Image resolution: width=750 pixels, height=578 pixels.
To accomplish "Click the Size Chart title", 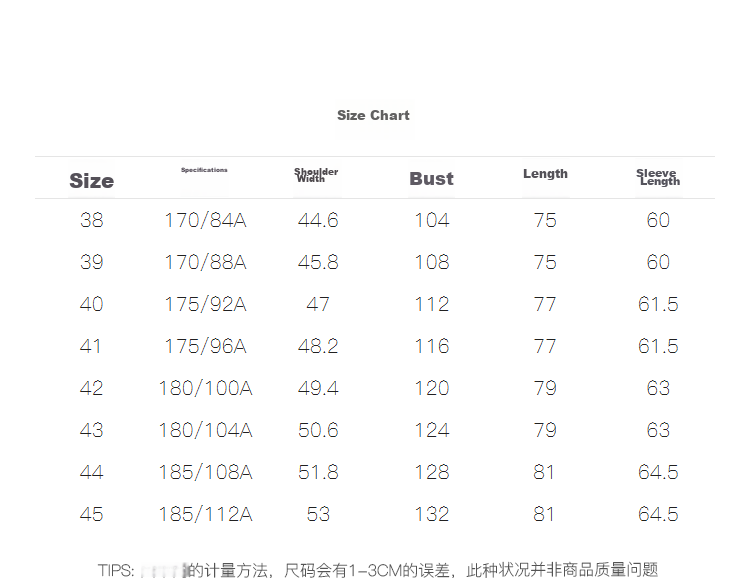I will 373,115.
